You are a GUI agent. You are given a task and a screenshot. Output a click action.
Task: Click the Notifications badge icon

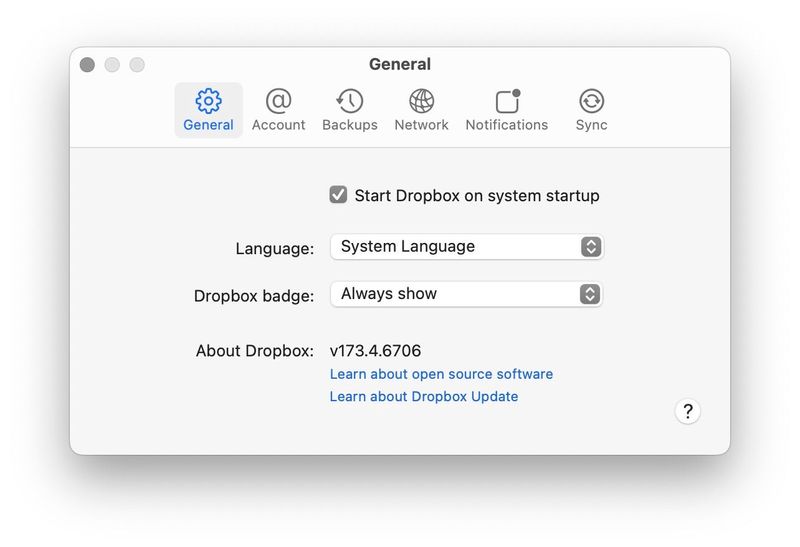507,101
